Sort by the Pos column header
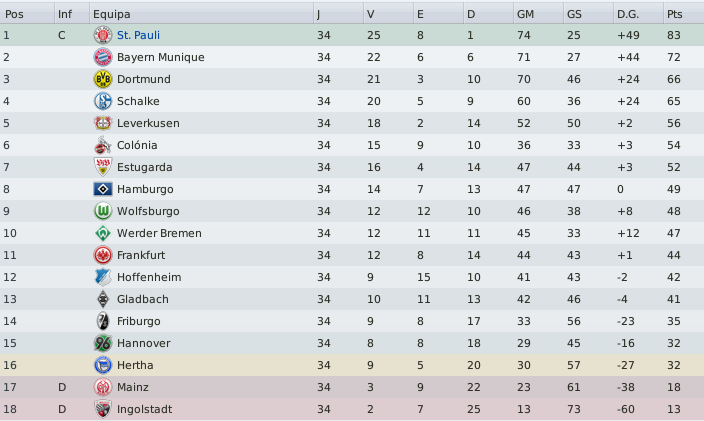 [15, 14]
